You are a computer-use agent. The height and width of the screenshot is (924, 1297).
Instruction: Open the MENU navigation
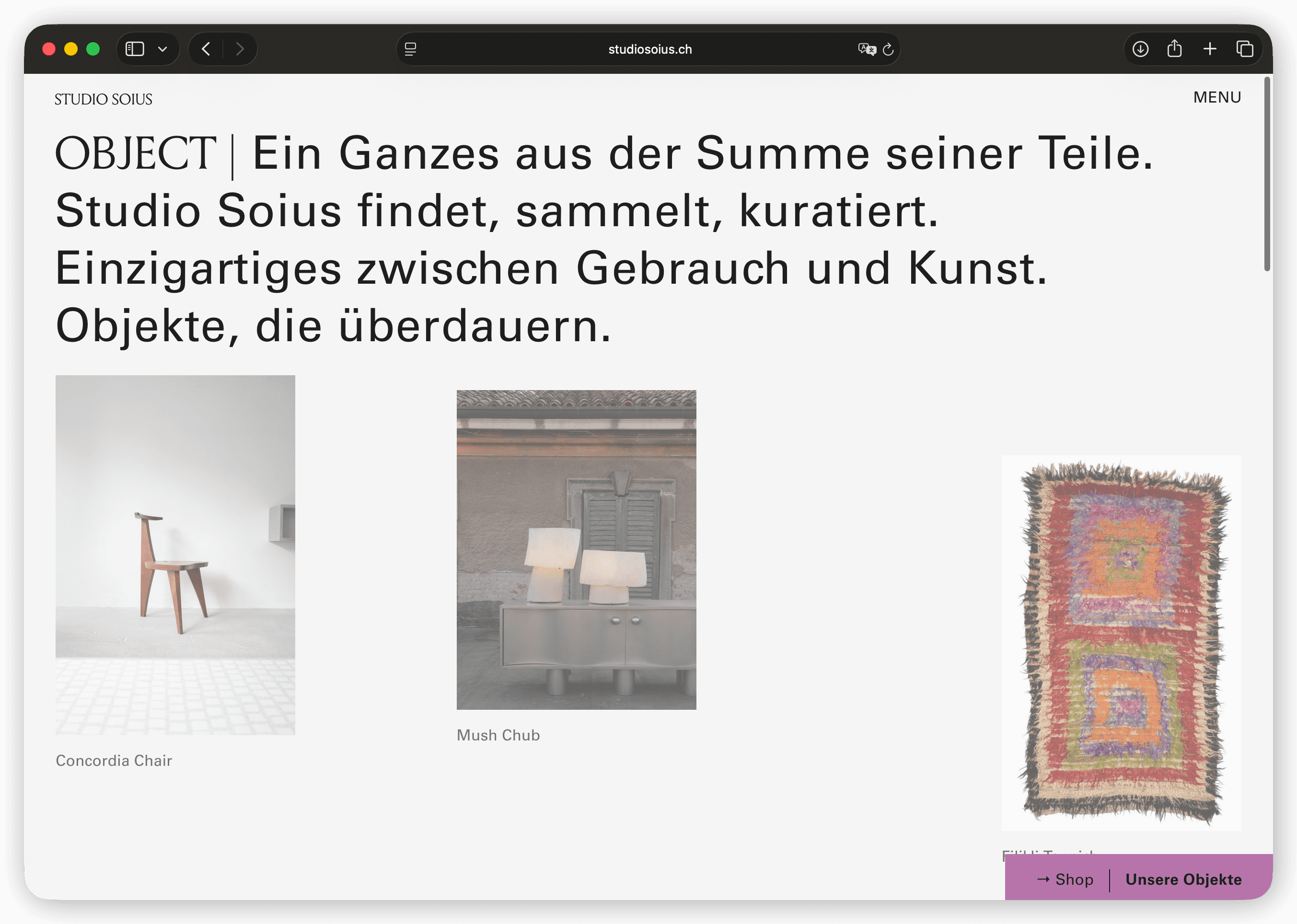click(1217, 97)
